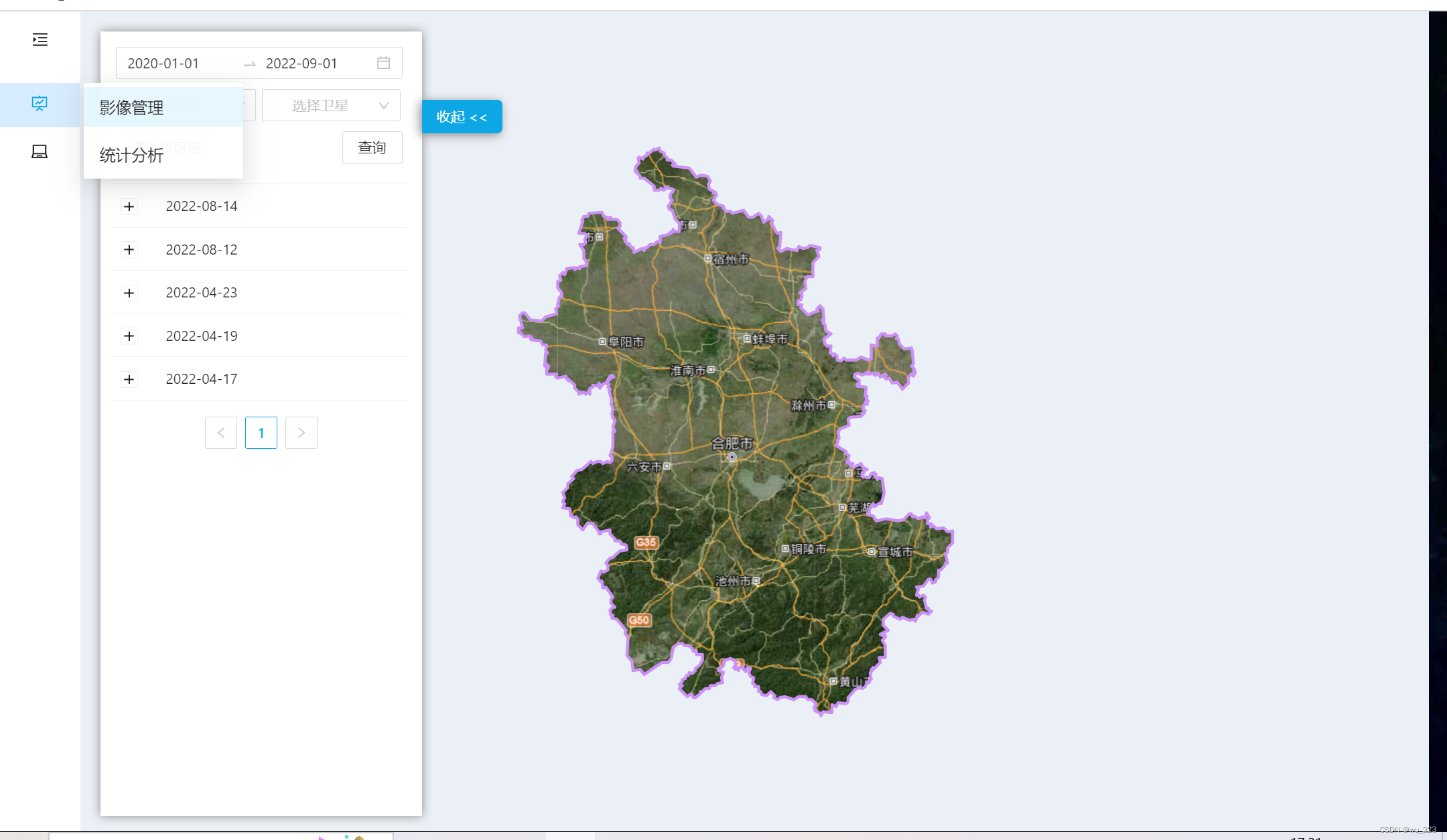Screen dimensions: 1447x840
Task: Expand the 2022-08-12 image entry
Action: [x=129, y=250]
